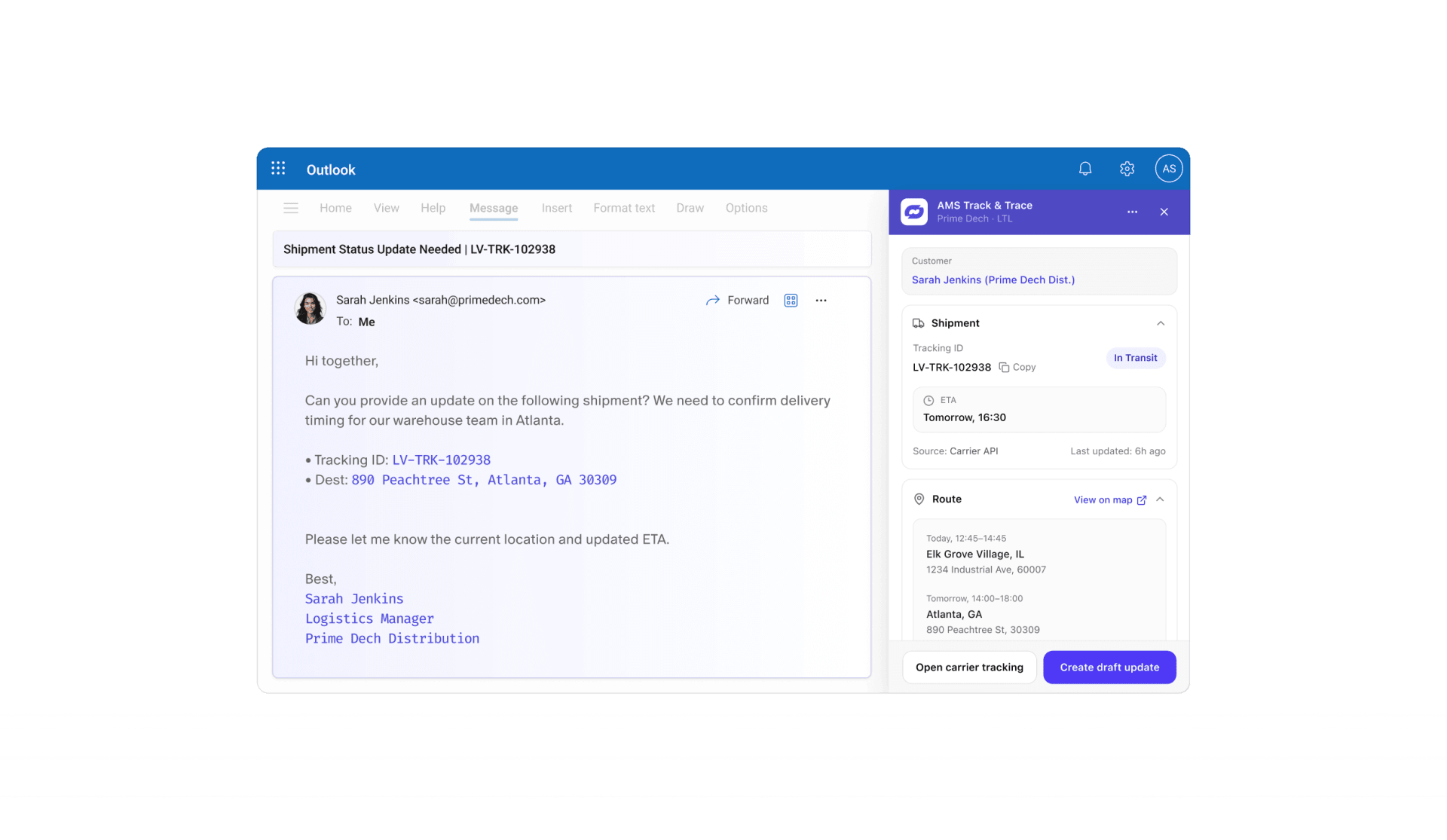
Task: Open AMS Track & Trace more options
Action: coord(1132,212)
